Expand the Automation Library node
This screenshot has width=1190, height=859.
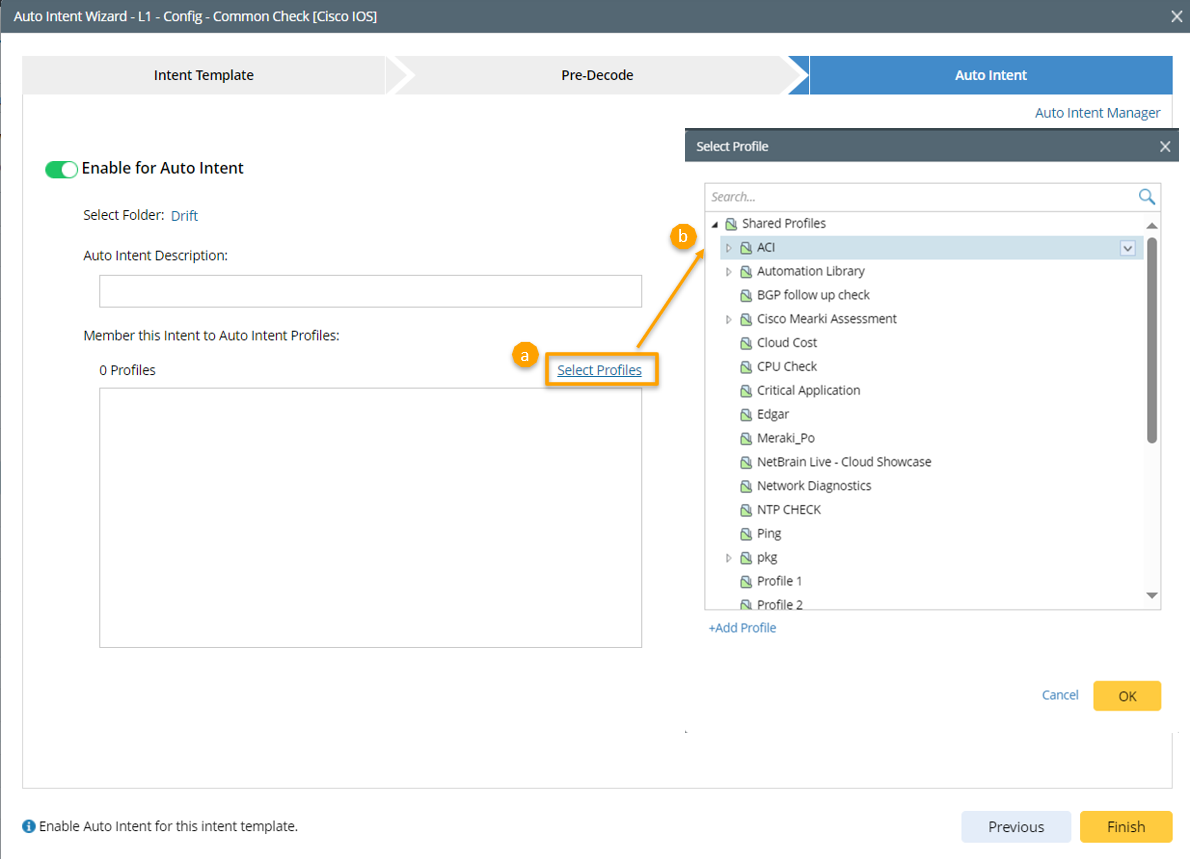729,272
